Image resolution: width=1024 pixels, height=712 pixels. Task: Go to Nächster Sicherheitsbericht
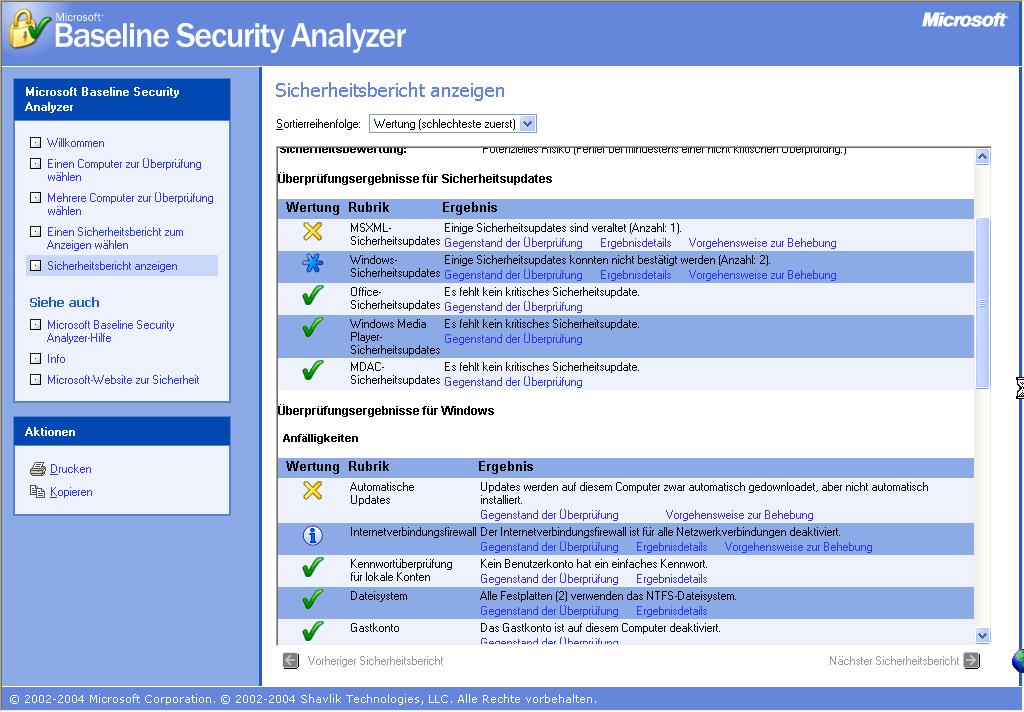[894, 661]
